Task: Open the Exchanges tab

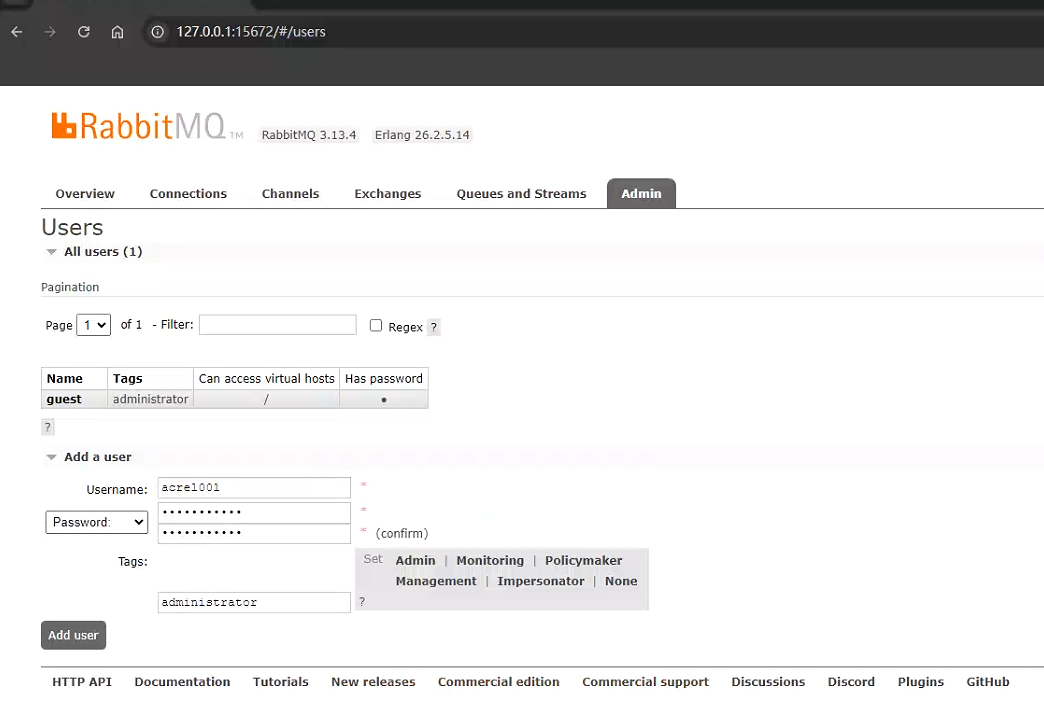Action: (x=387, y=194)
